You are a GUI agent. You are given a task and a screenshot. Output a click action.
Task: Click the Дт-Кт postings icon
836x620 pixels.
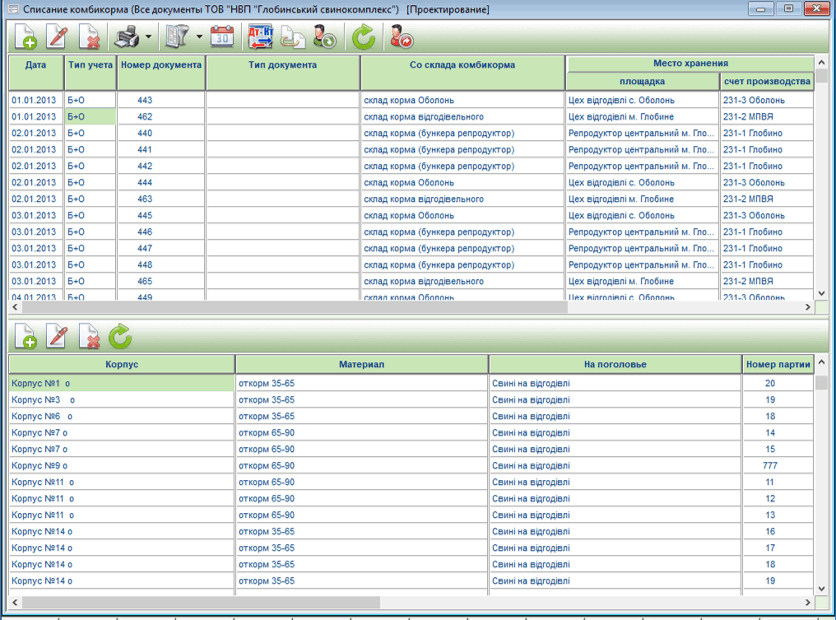coord(259,38)
